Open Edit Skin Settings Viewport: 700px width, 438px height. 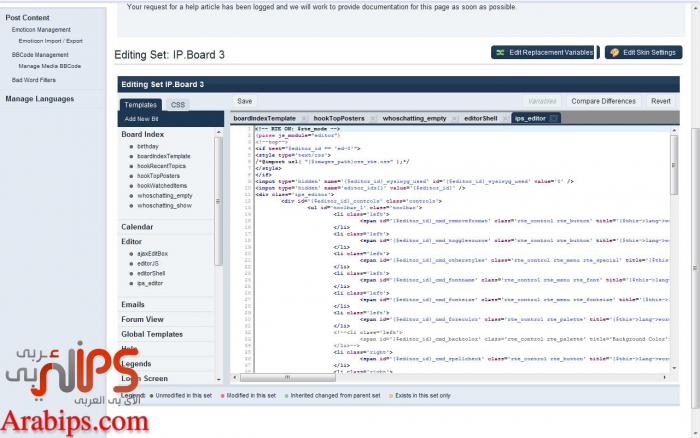(x=643, y=52)
